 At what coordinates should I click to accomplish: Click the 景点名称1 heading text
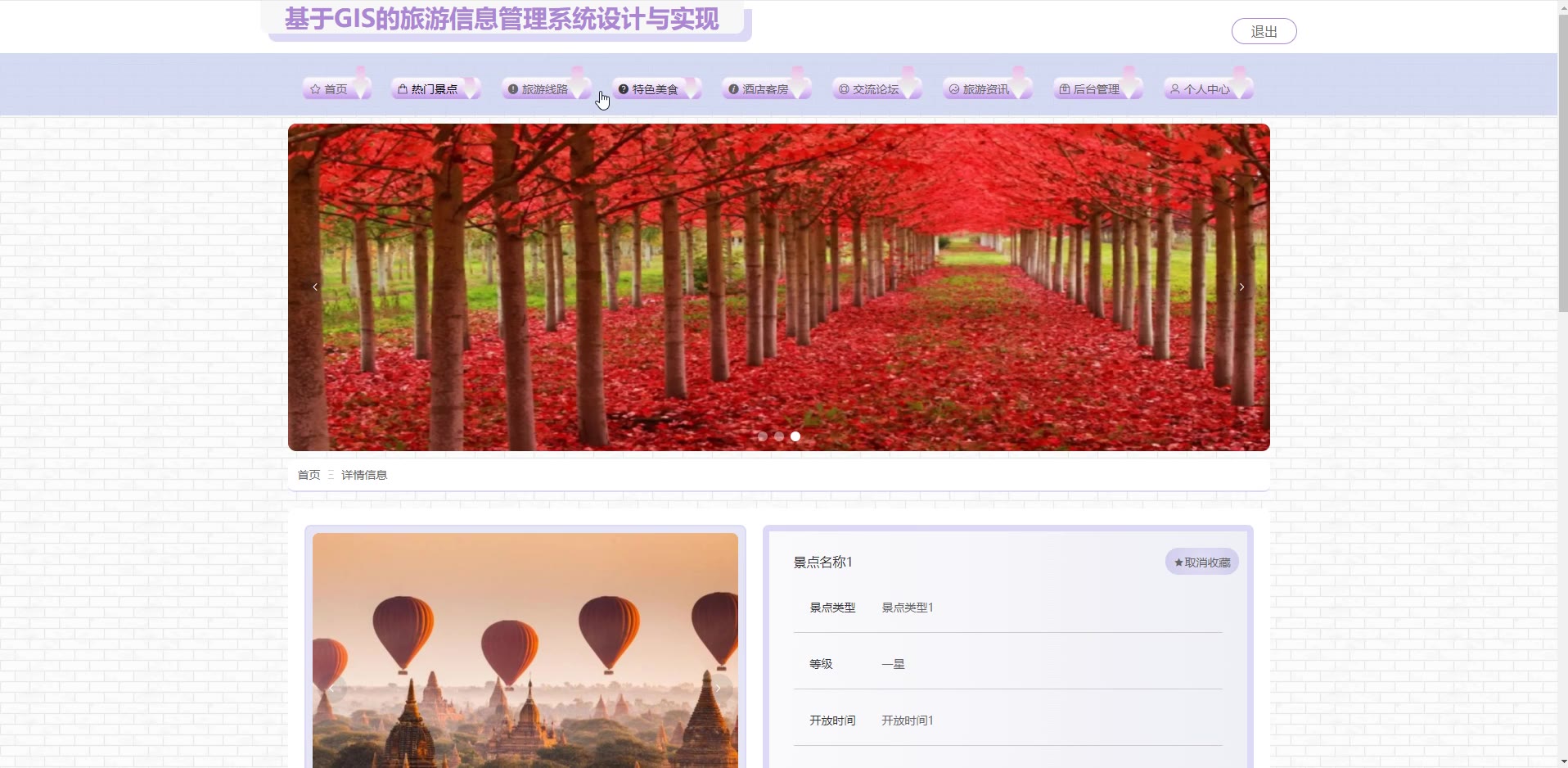coord(822,562)
